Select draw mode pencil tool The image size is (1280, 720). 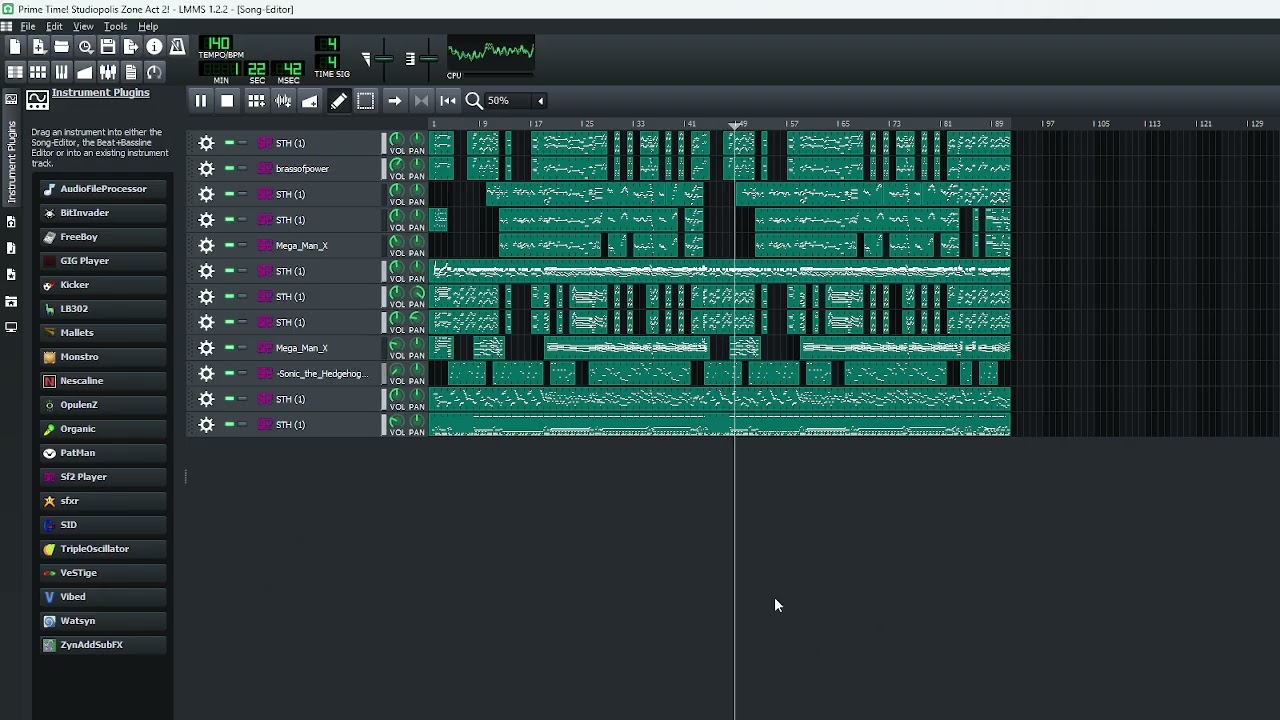pos(339,101)
